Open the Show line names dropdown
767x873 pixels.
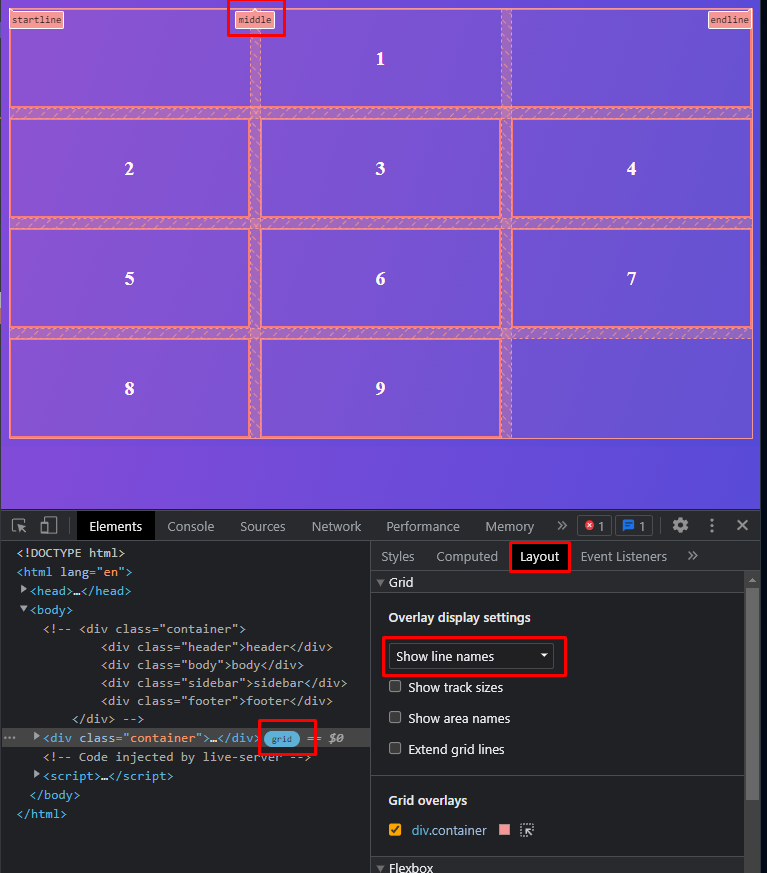pos(471,656)
